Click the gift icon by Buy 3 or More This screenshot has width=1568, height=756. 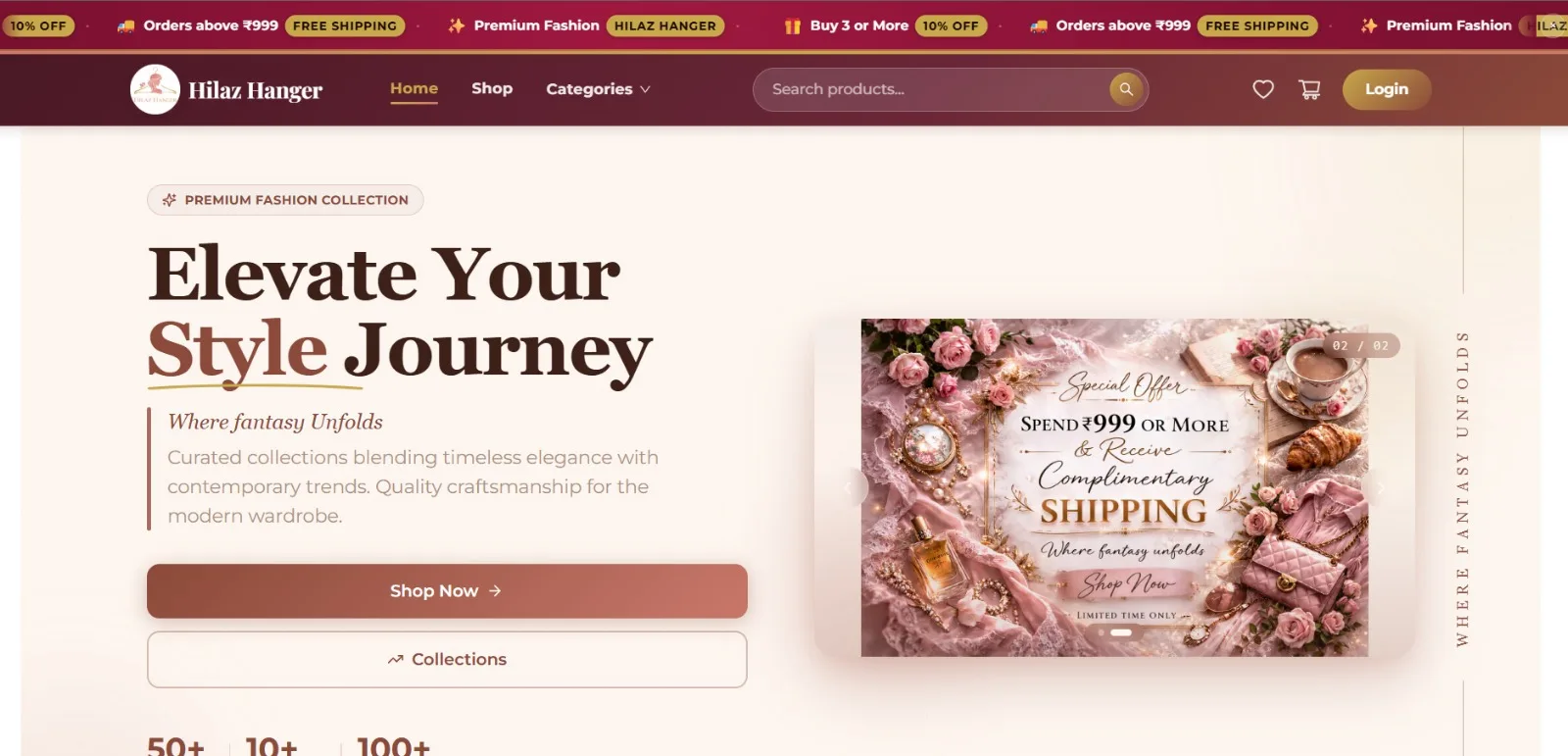pos(793,26)
